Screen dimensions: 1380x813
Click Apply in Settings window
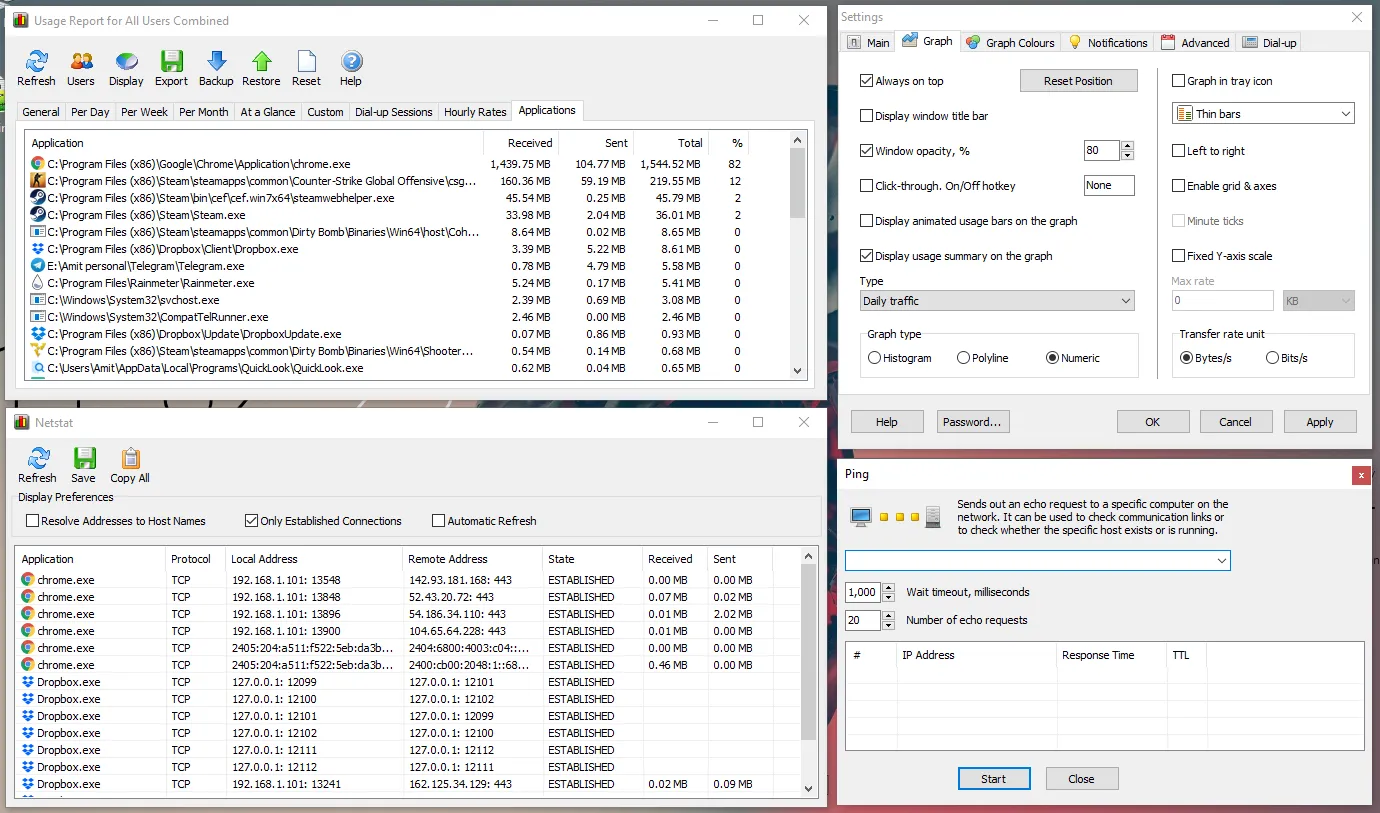pyautogui.click(x=1320, y=422)
